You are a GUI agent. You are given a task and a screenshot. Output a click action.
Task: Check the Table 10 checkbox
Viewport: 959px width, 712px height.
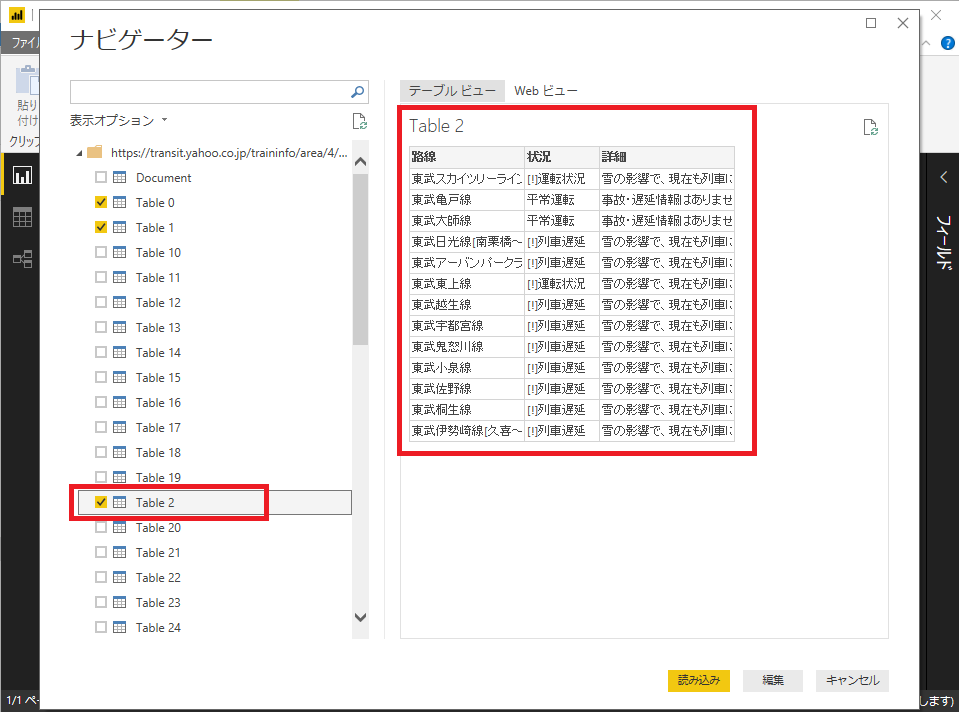tap(101, 253)
